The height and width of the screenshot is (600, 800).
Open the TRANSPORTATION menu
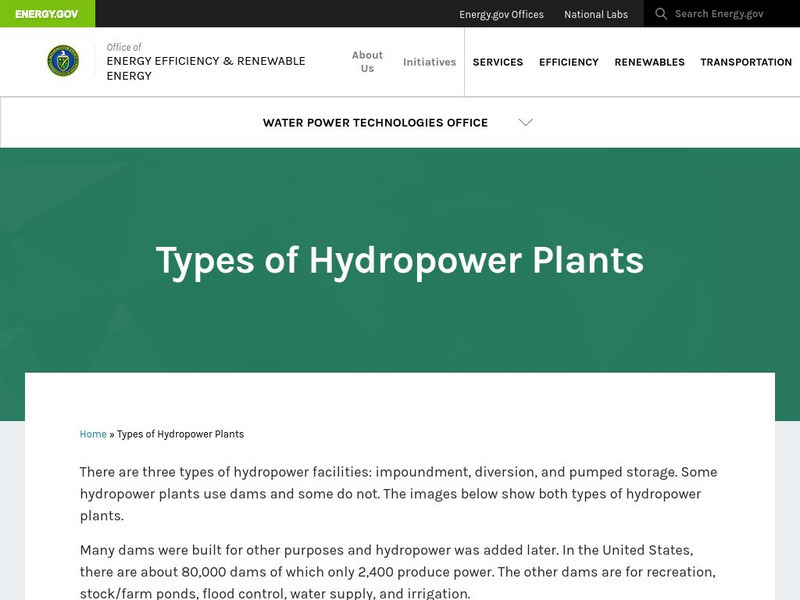point(745,62)
